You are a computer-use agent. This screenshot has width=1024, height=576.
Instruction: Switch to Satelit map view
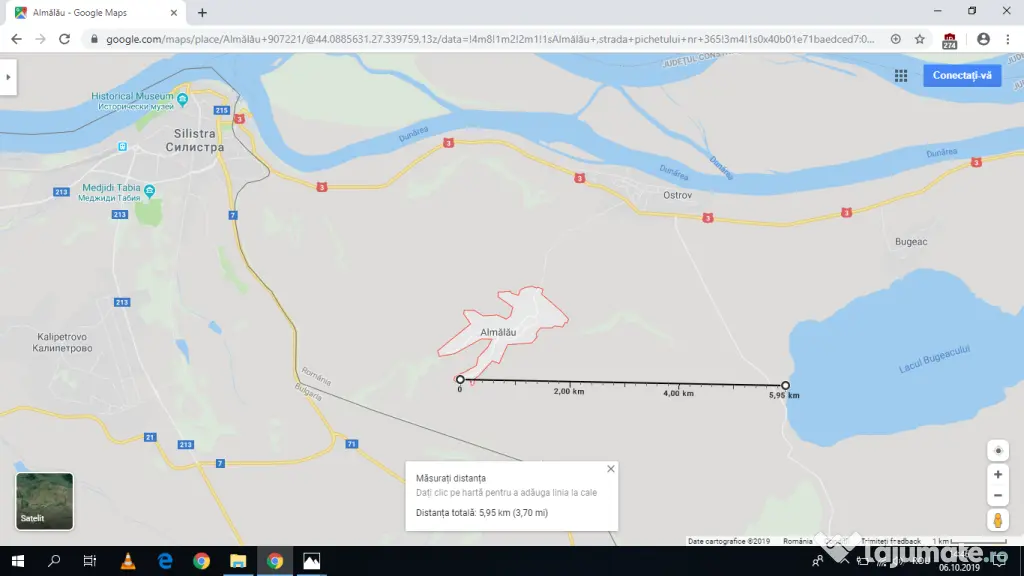pyautogui.click(x=44, y=501)
